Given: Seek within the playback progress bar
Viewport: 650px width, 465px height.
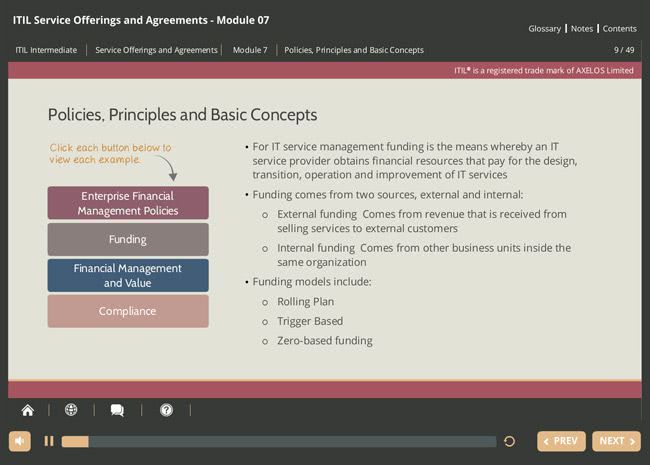Looking at the screenshot, I should (279, 441).
